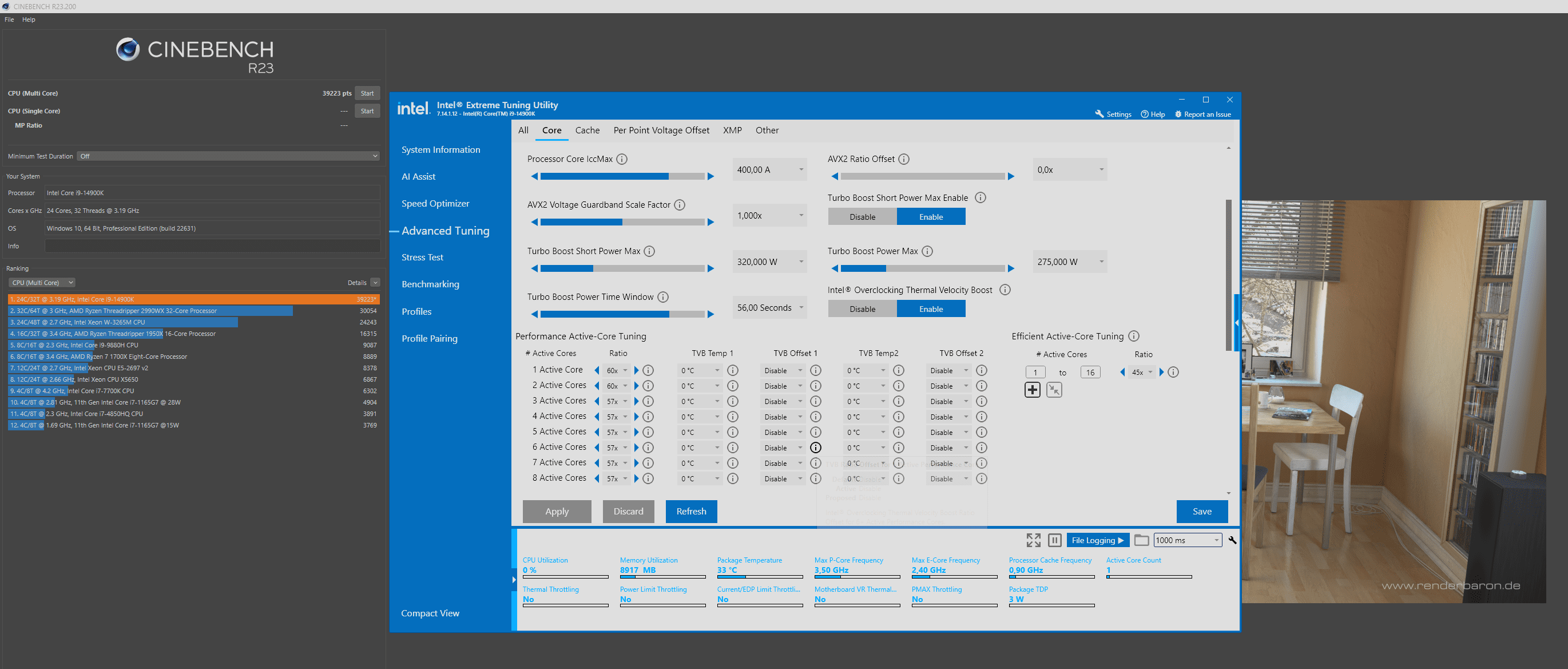
Task: Enable Overclocking Thermal Velocity Boost
Action: 931,308
